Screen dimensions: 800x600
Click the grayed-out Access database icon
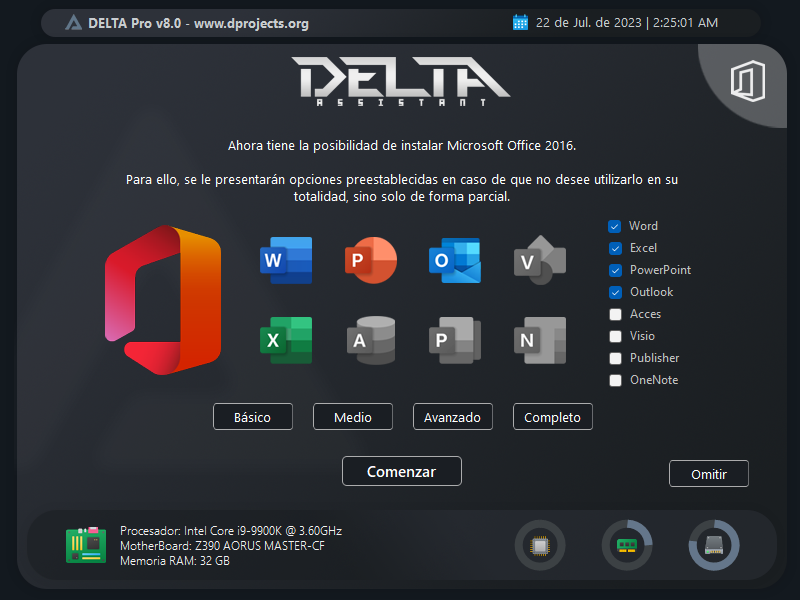(x=370, y=340)
